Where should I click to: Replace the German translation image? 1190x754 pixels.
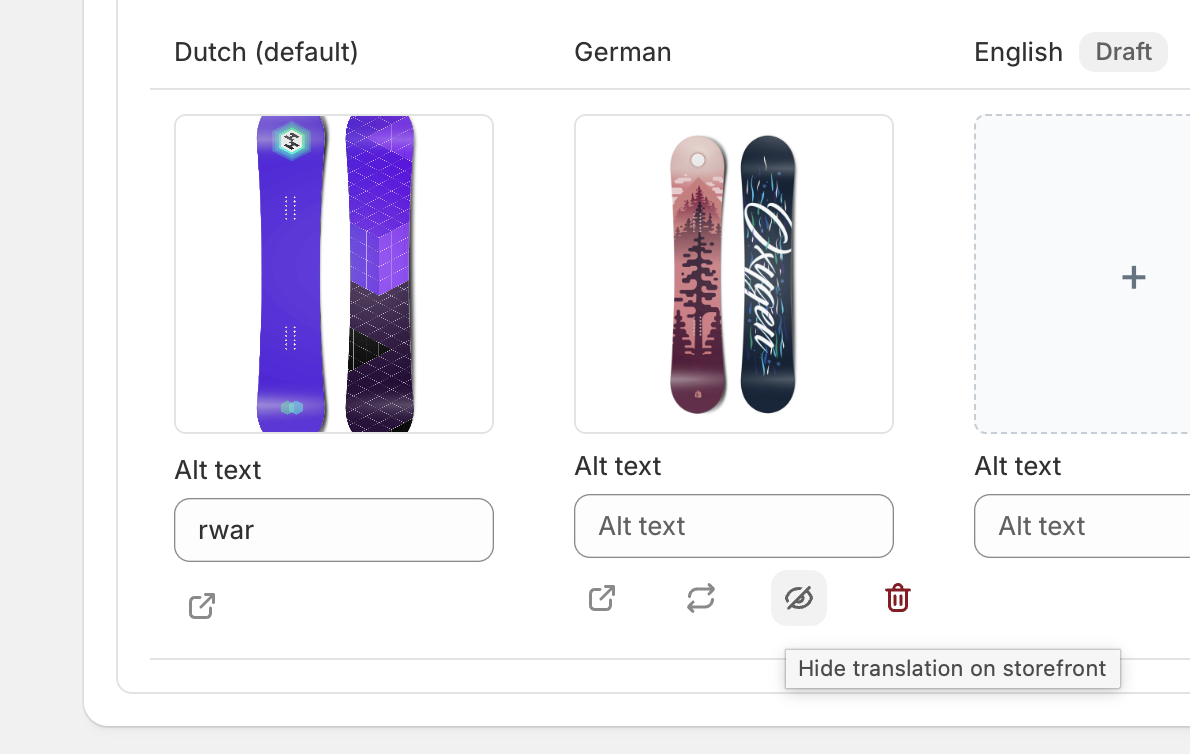point(700,598)
